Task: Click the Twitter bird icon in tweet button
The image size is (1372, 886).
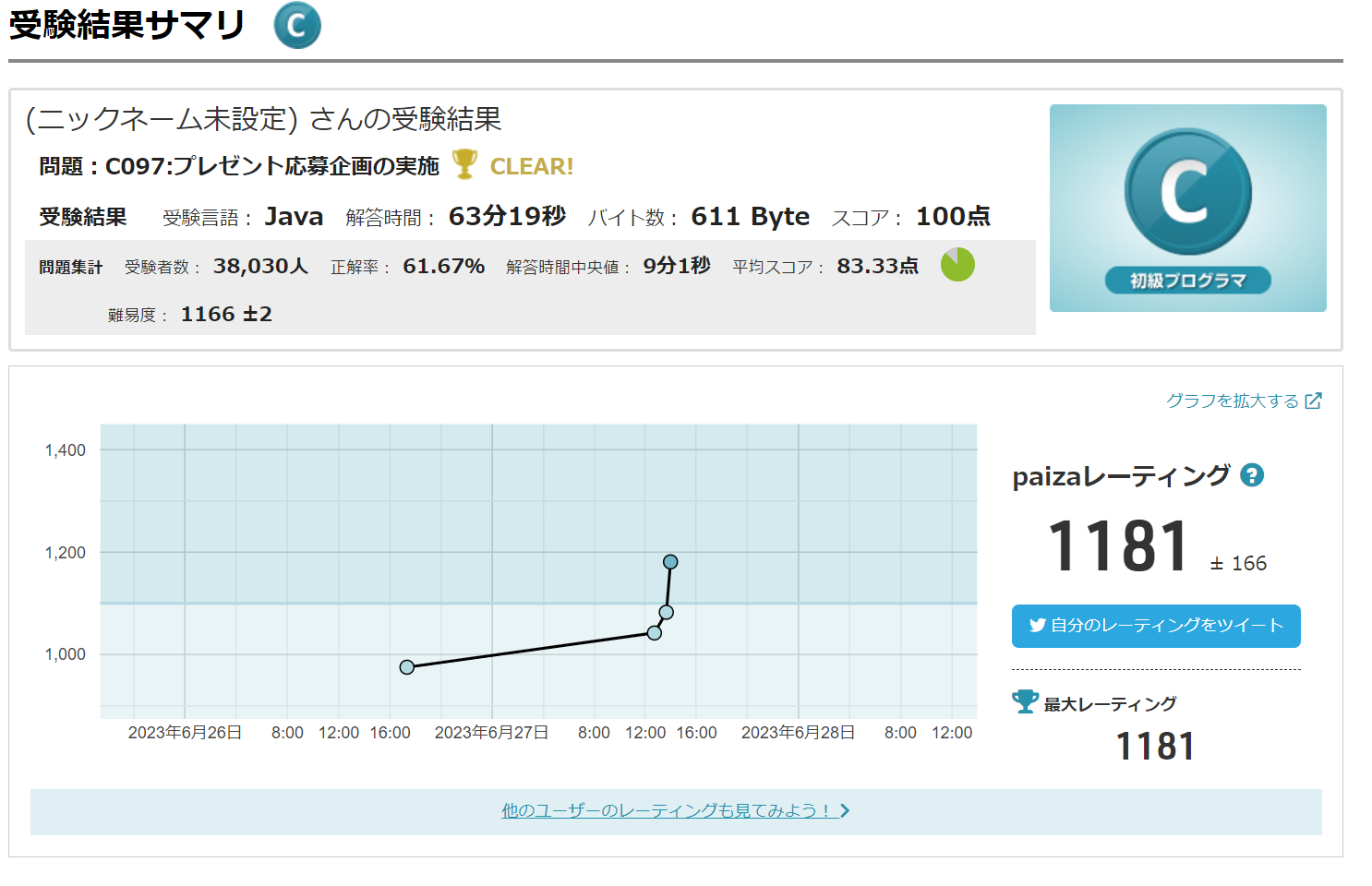Action: click(x=1037, y=626)
